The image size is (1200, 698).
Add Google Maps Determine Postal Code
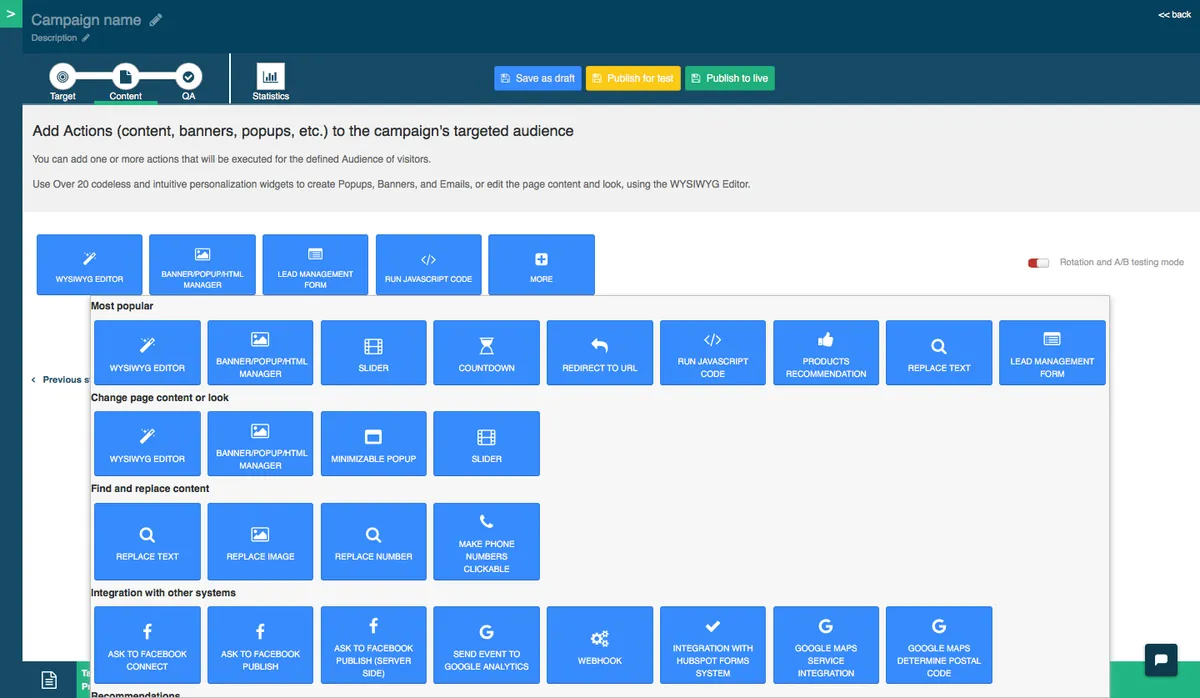coord(939,645)
